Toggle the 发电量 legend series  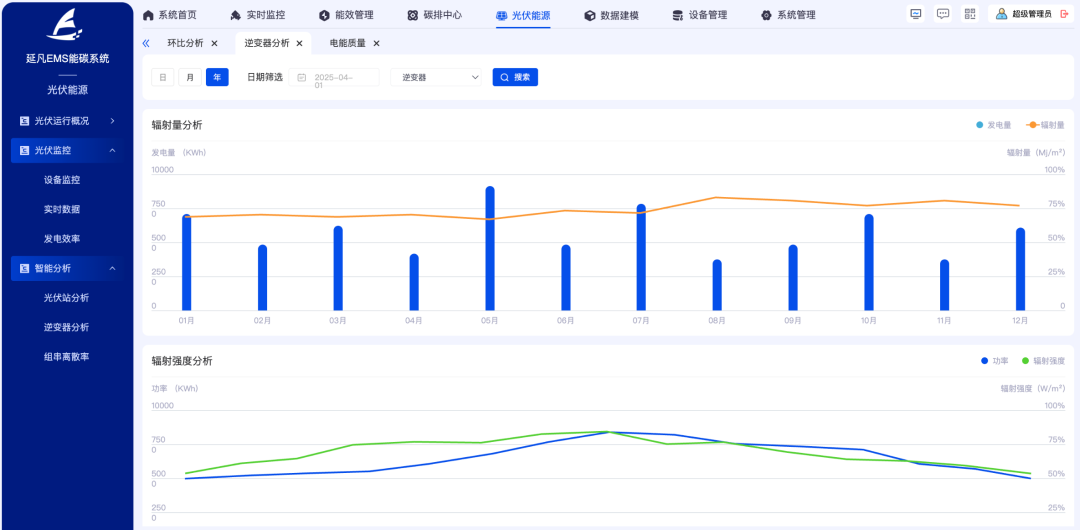coord(994,125)
